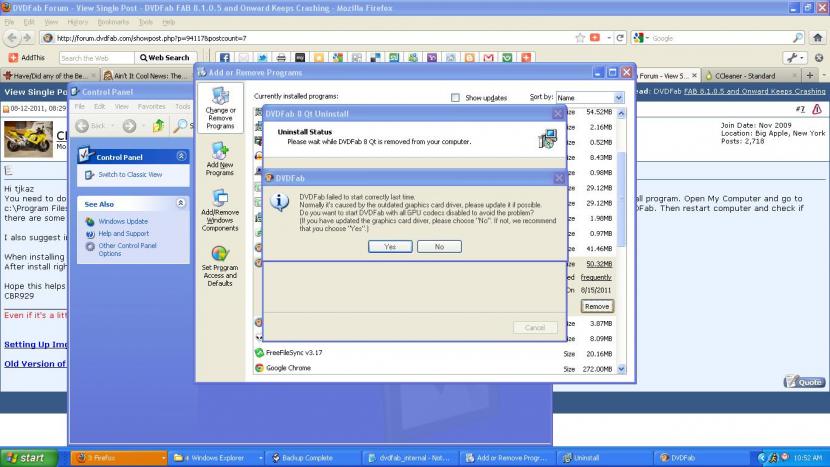Switch to Have/Did any of the Be... tab
The height and width of the screenshot is (467, 830).
click(50, 76)
